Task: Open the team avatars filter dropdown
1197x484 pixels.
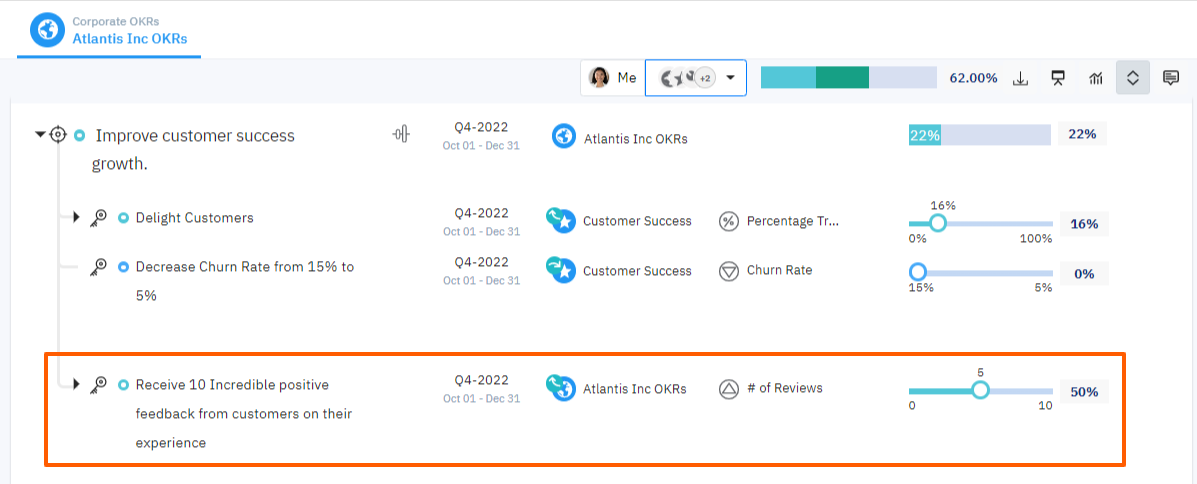Action: (695, 78)
